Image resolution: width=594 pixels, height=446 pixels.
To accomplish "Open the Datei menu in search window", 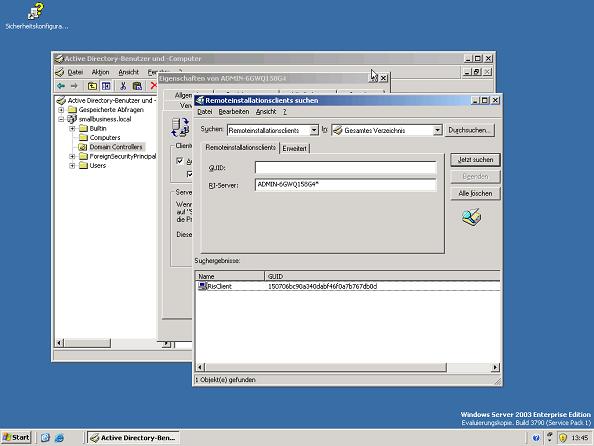I will (x=205, y=111).
